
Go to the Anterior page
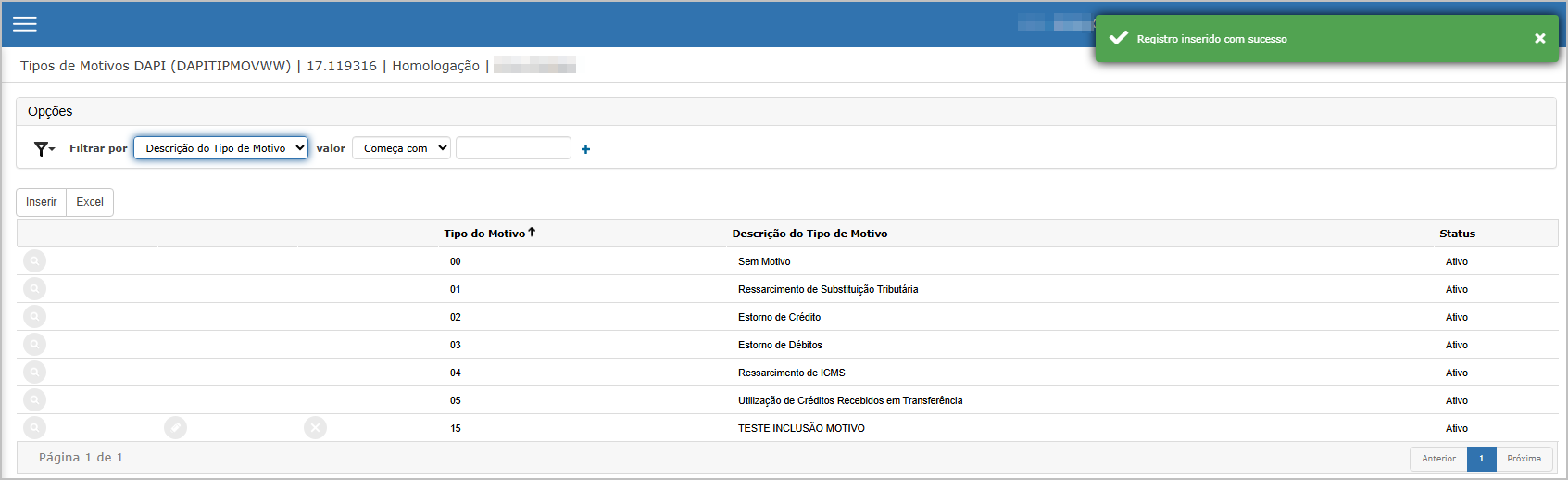coord(1438,459)
